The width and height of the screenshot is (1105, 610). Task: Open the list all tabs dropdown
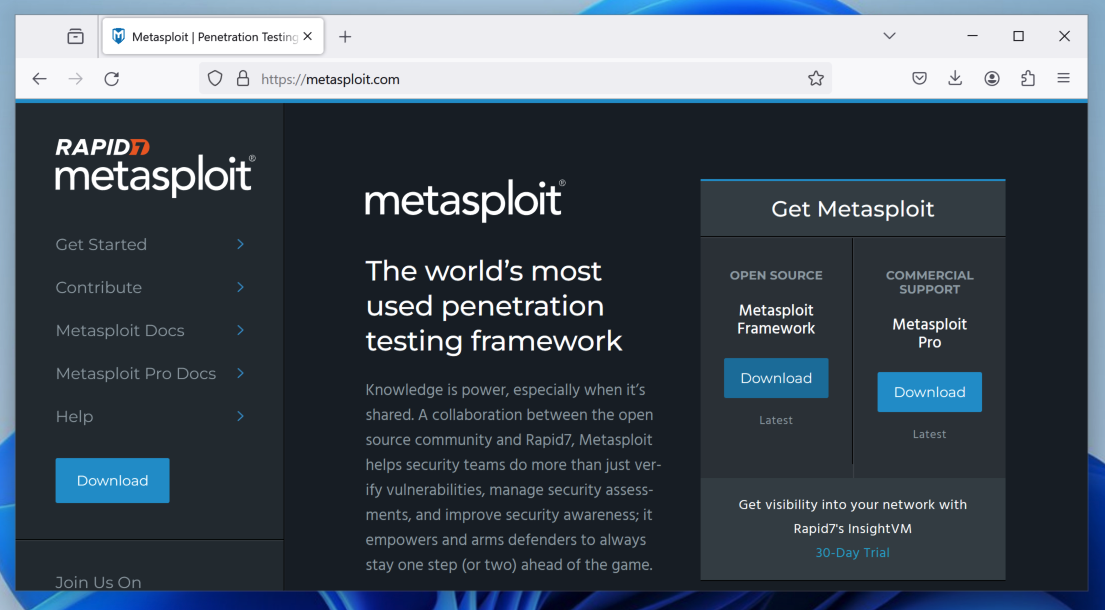(889, 36)
